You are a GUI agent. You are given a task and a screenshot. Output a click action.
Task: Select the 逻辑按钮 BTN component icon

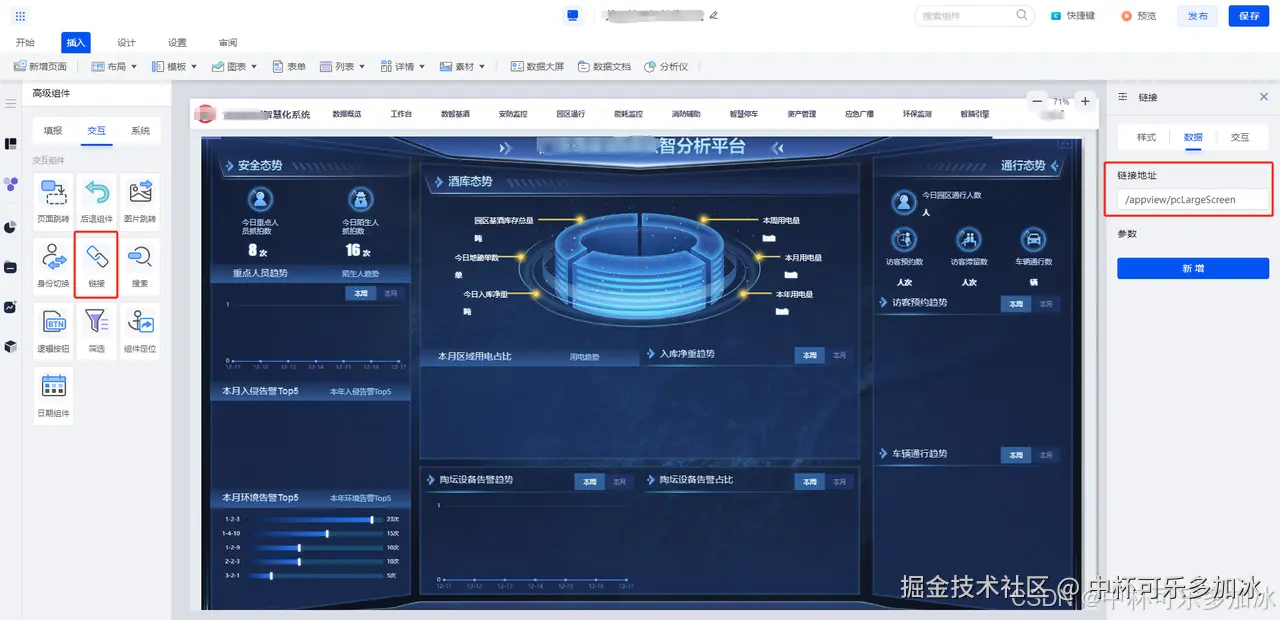coord(53,330)
